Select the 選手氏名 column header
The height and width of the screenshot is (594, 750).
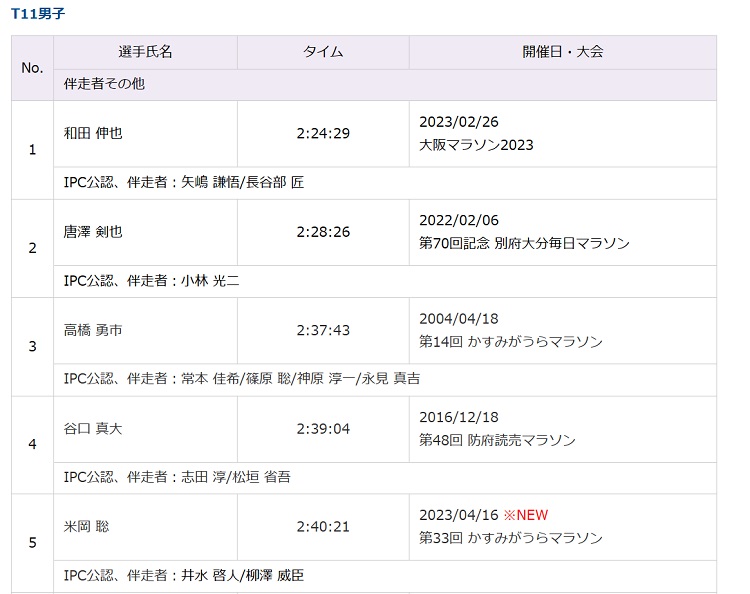pos(145,52)
